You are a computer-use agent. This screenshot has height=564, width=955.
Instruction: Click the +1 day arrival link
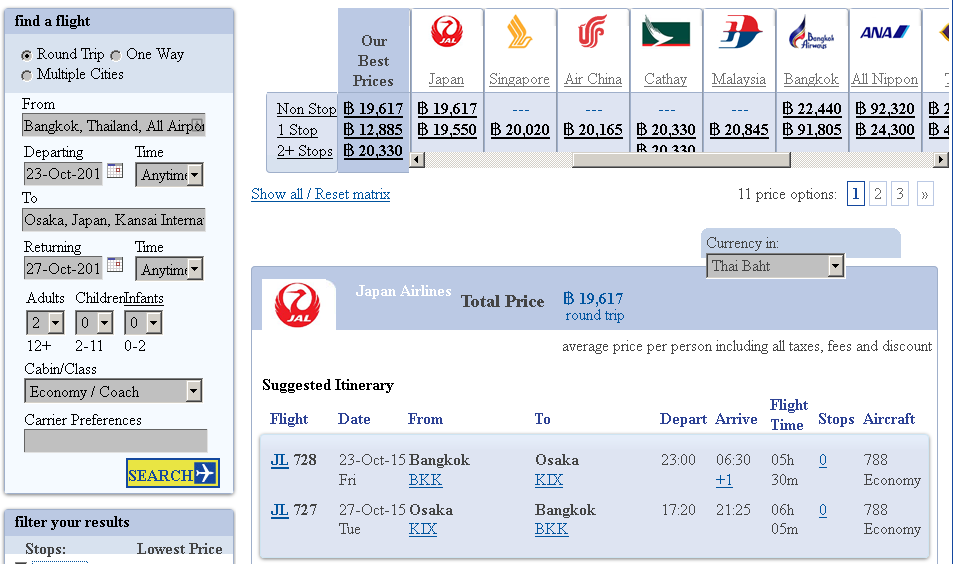724,481
